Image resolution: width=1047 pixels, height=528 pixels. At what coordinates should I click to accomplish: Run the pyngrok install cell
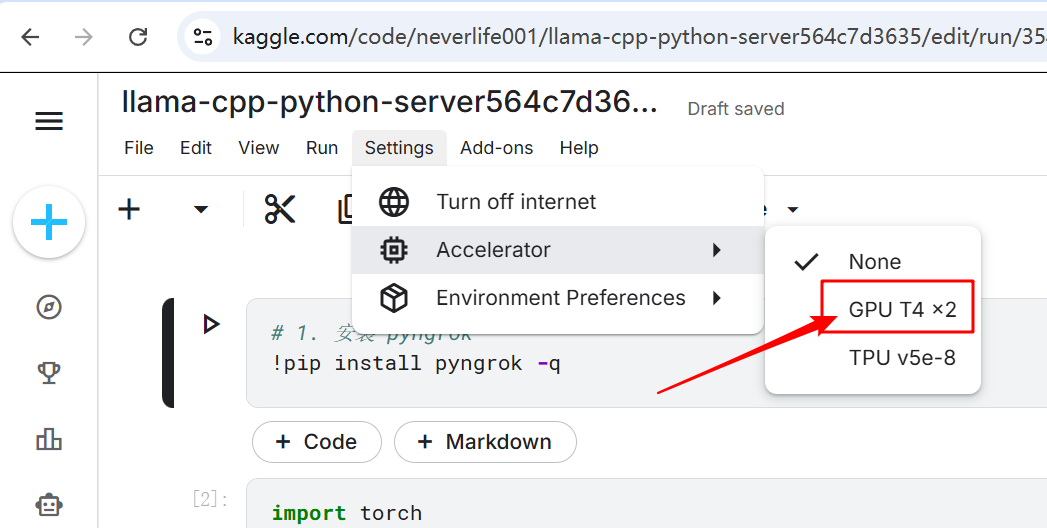pyautogui.click(x=212, y=325)
